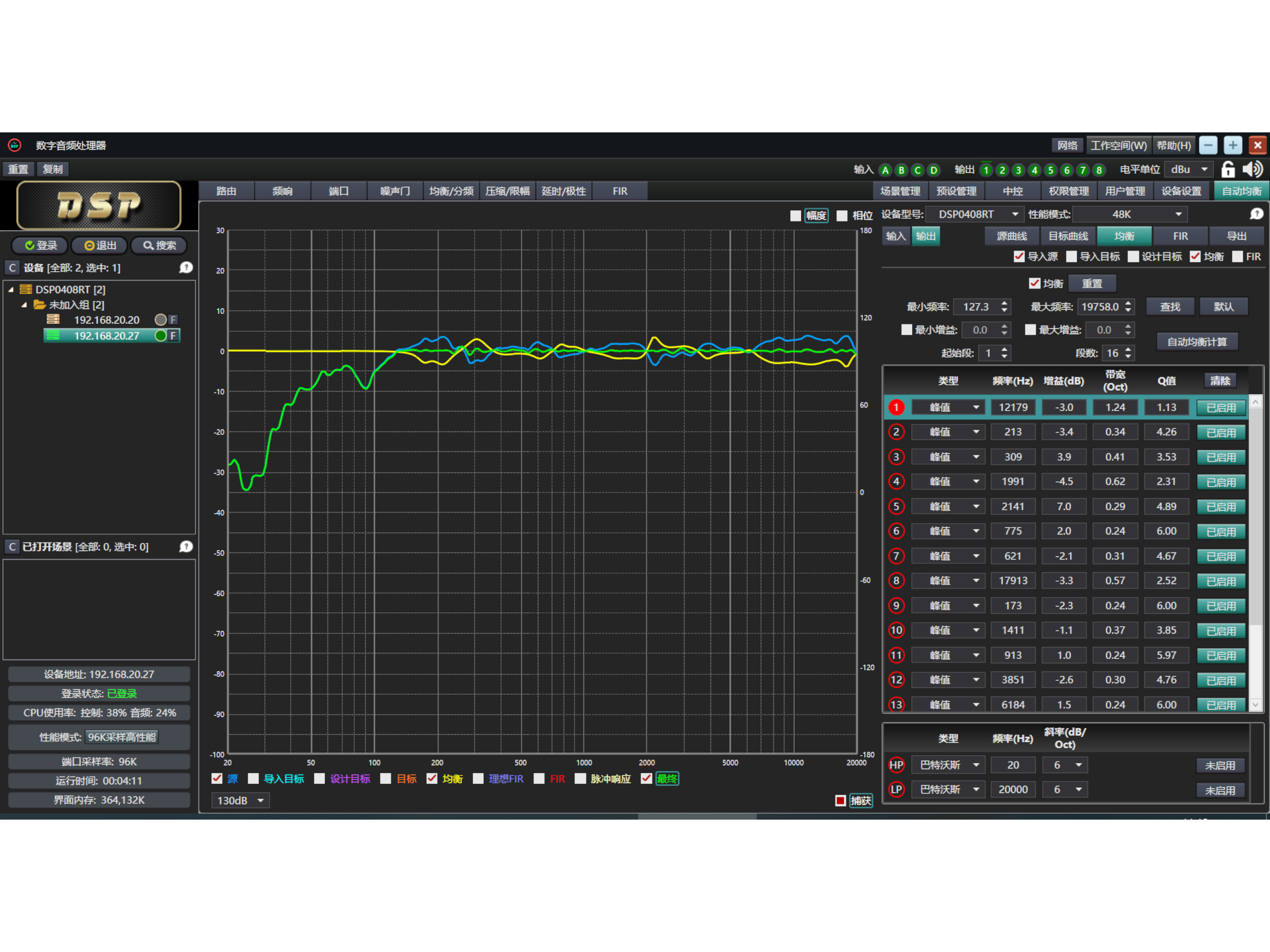Select device 192.168.20.27 in tree
The image size is (1270, 952).
tap(112, 336)
